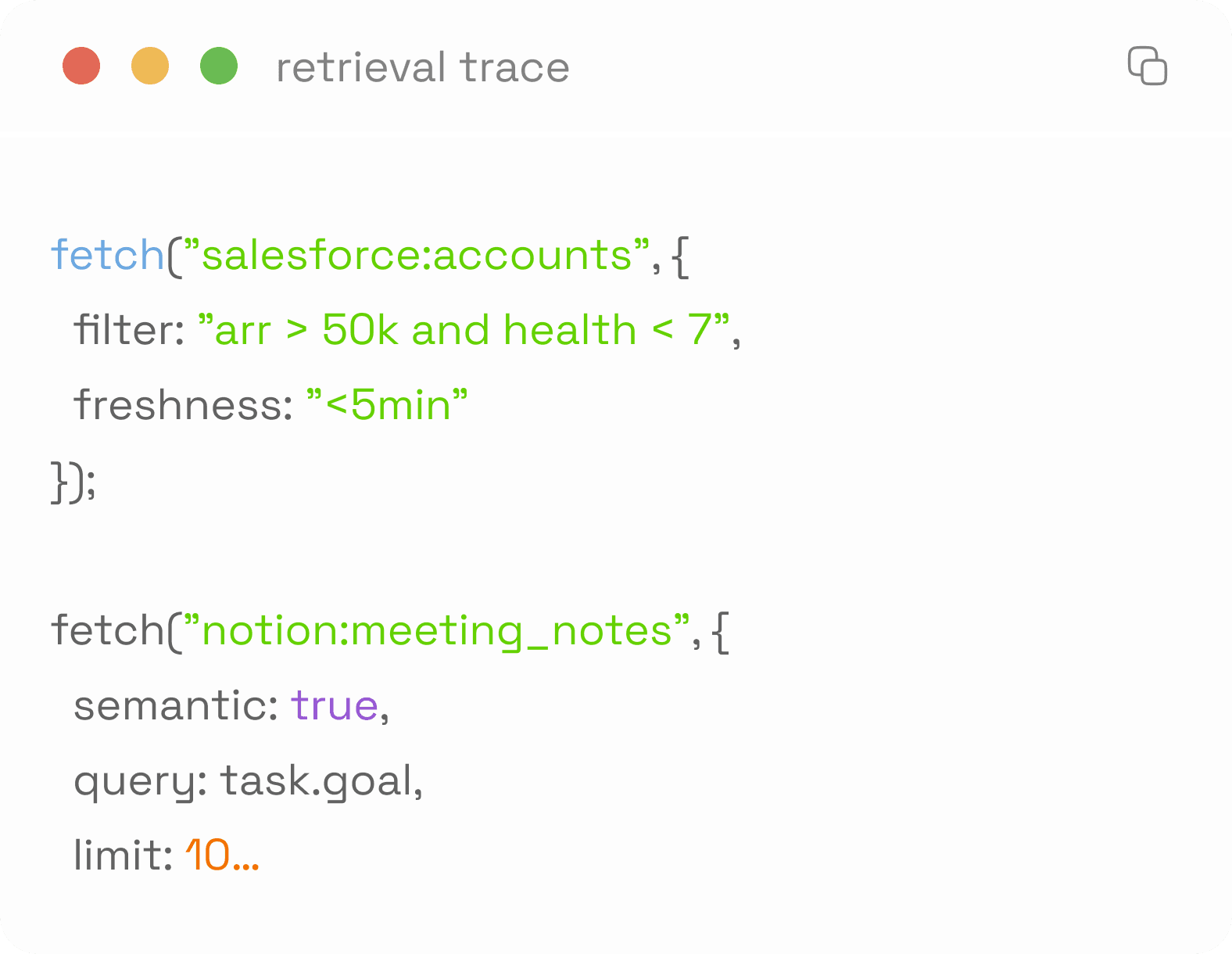Screen dimensions: 1232x954
Task: Click the "notion:meeting_notes" string
Action: pyautogui.click(x=436, y=629)
